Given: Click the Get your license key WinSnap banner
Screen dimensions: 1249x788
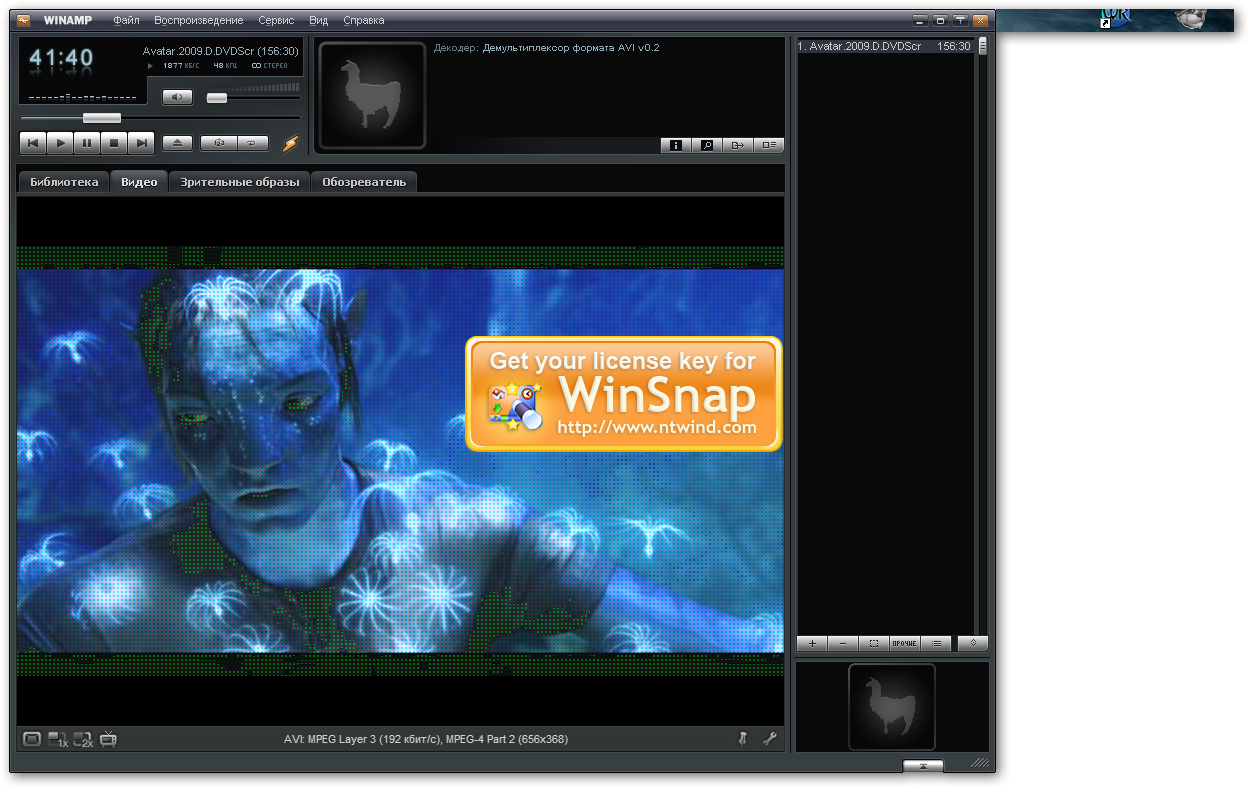Looking at the screenshot, I should 624,394.
